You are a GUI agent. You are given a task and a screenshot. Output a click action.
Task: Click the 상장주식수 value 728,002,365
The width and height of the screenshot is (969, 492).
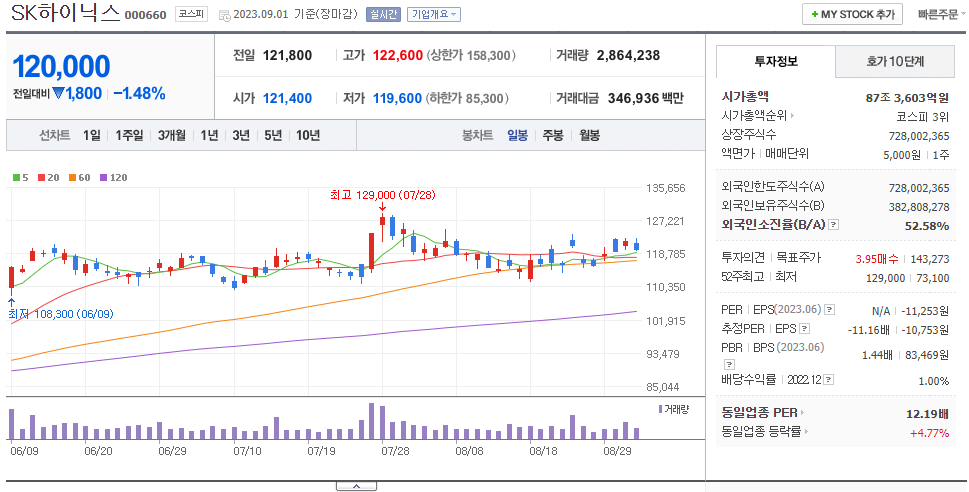click(x=919, y=136)
